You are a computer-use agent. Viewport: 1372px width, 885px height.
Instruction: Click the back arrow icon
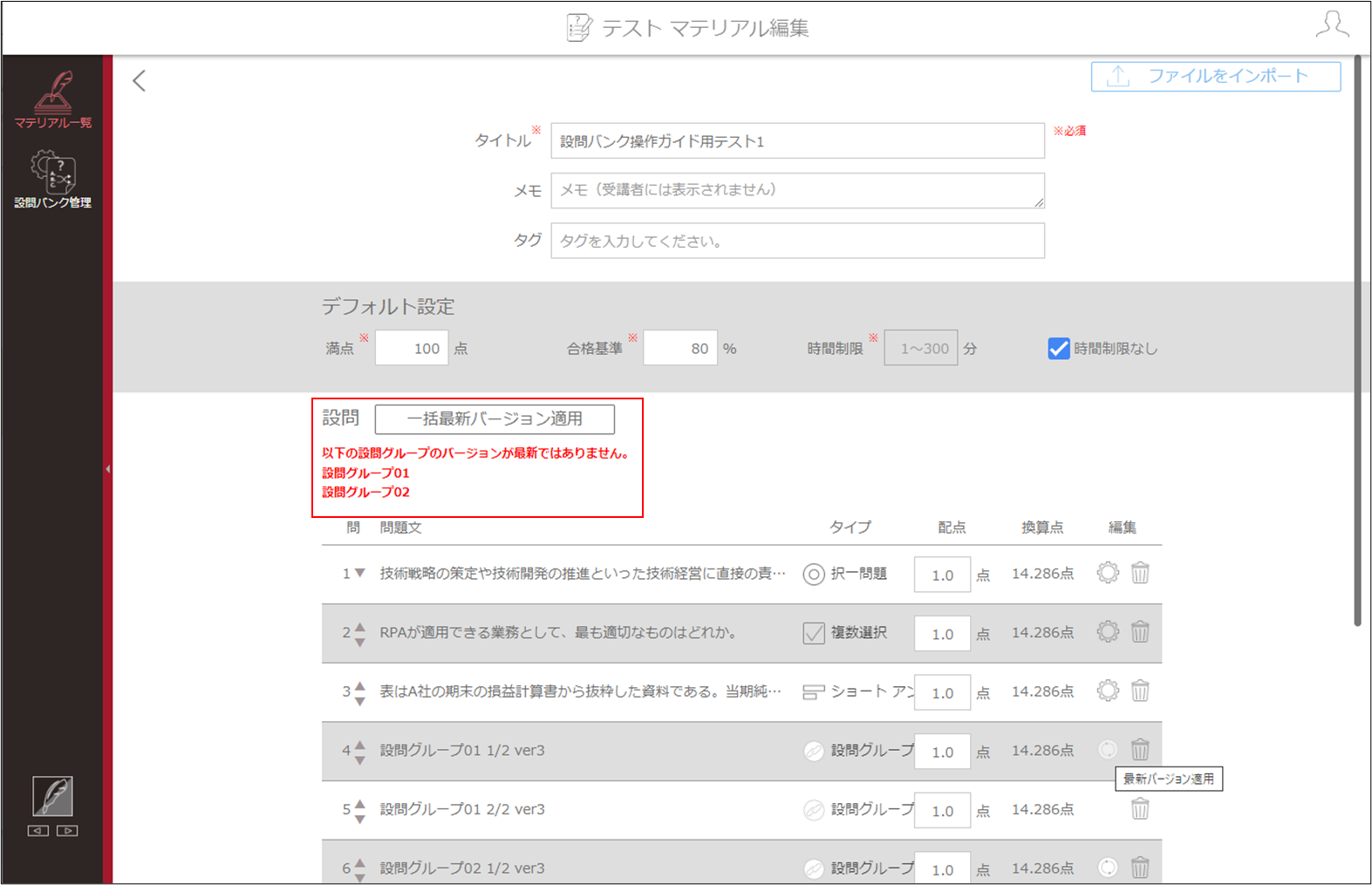[x=139, y=81]
